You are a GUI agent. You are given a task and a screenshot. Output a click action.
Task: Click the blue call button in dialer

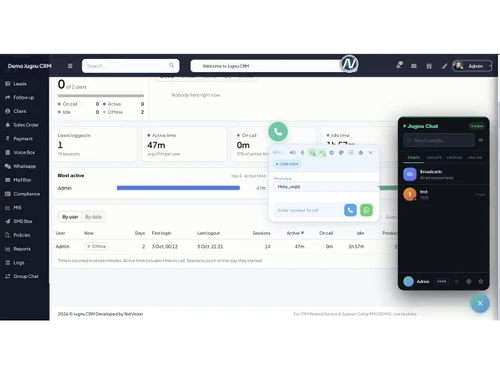350,210
